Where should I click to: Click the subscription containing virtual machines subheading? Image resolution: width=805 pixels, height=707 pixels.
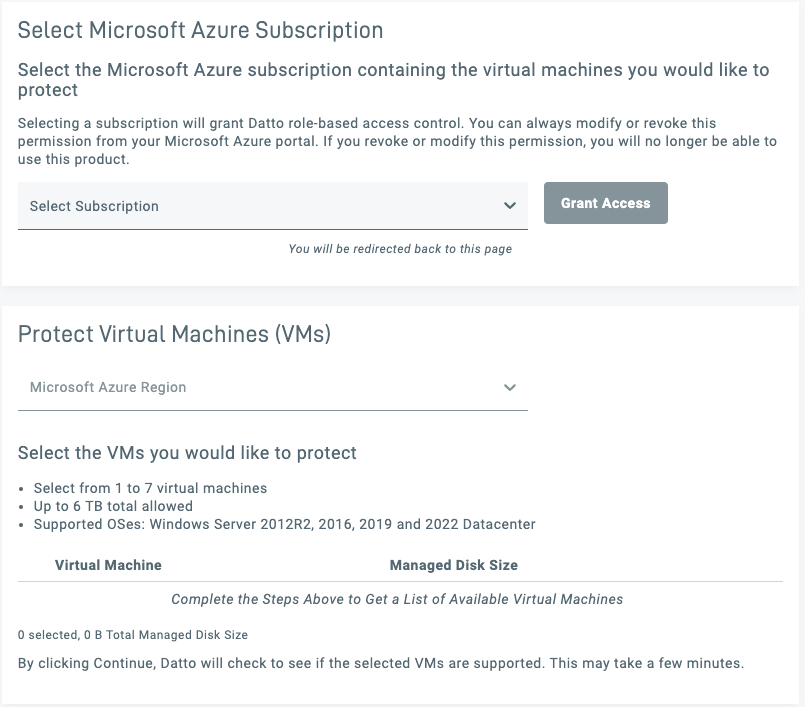coord(394,80)
